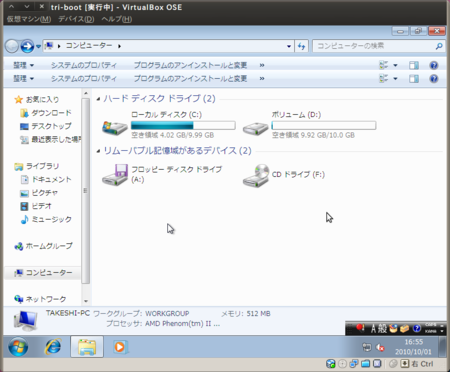Click the VirtualBox CD drive status icon
450x372 pixels.
coord(342,364)
